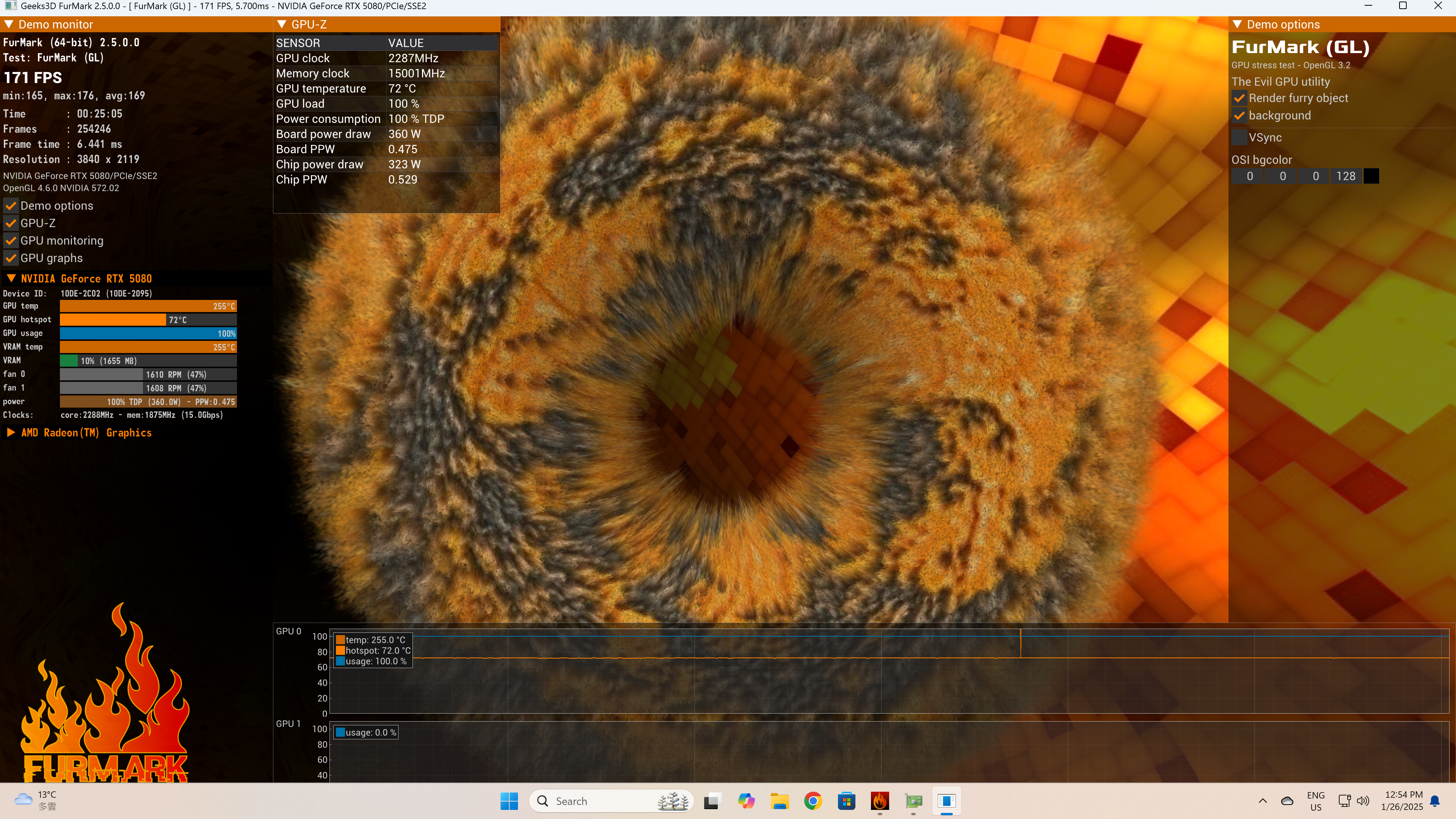Show hidden system tray icons chevron

pyautogui.click(x=1263, y=801)
